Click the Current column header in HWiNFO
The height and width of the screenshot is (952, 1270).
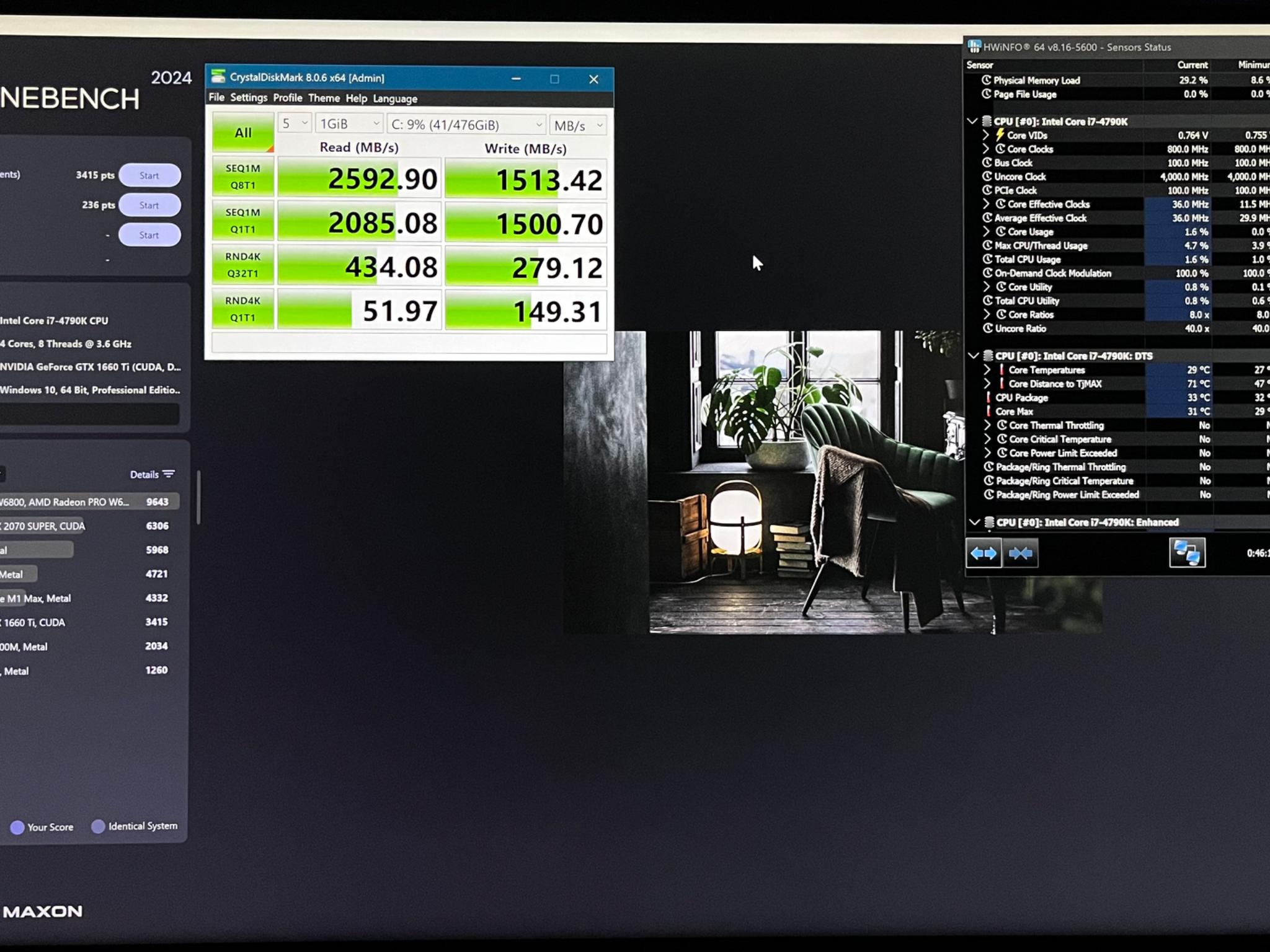pos(1192,64)
